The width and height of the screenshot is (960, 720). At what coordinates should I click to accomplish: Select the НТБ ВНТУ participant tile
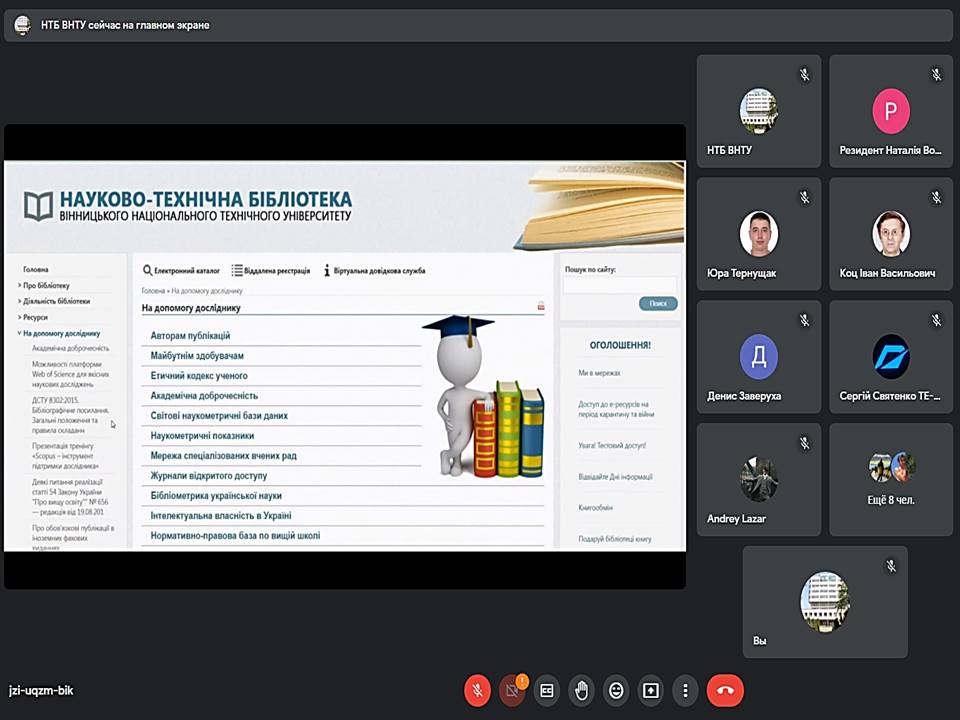[x=759, y=111]
